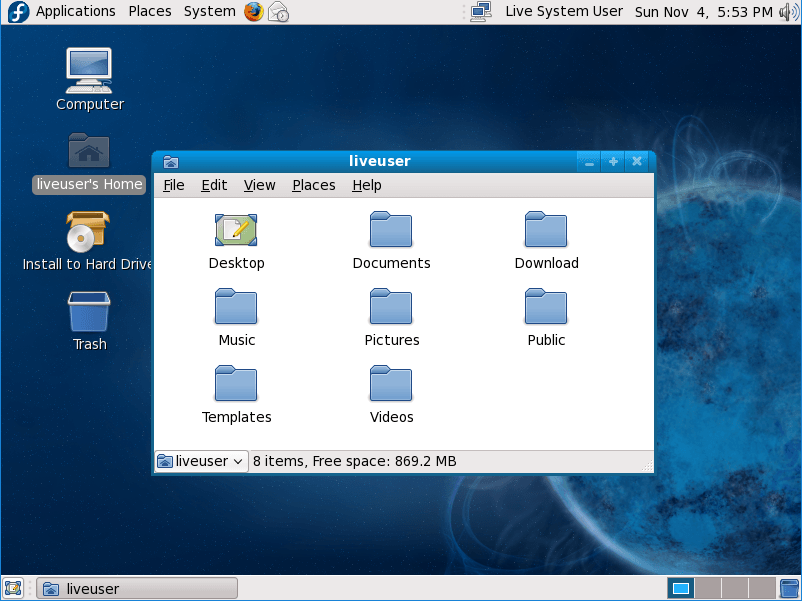This screenshot has width=802, height=601.
Task: Open the Edit menu
Action: (x=214, y=185)
